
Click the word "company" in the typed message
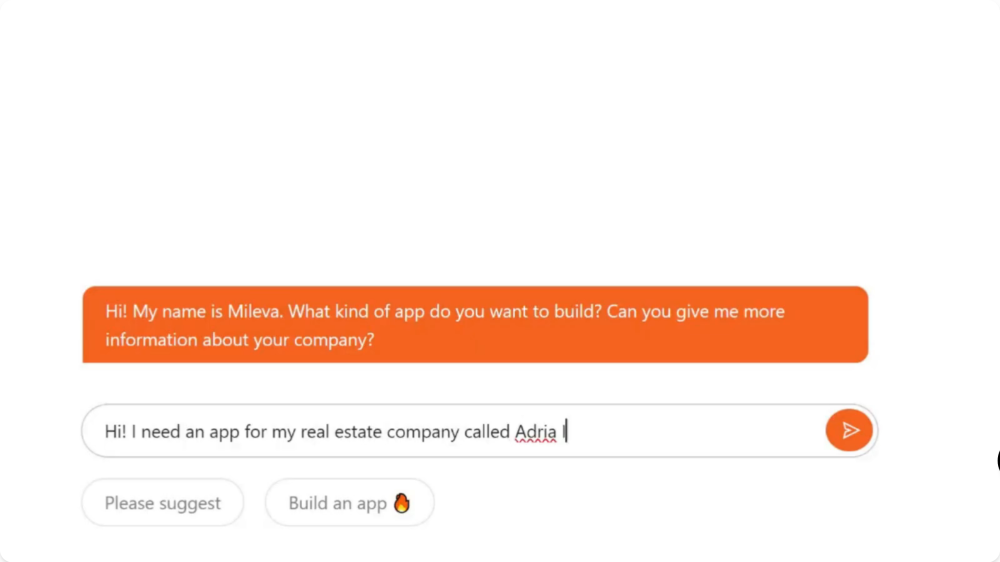[423, 433]
